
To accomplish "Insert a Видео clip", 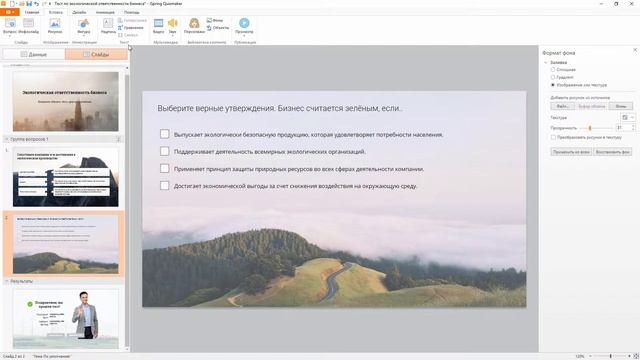I will coord(158,26).
